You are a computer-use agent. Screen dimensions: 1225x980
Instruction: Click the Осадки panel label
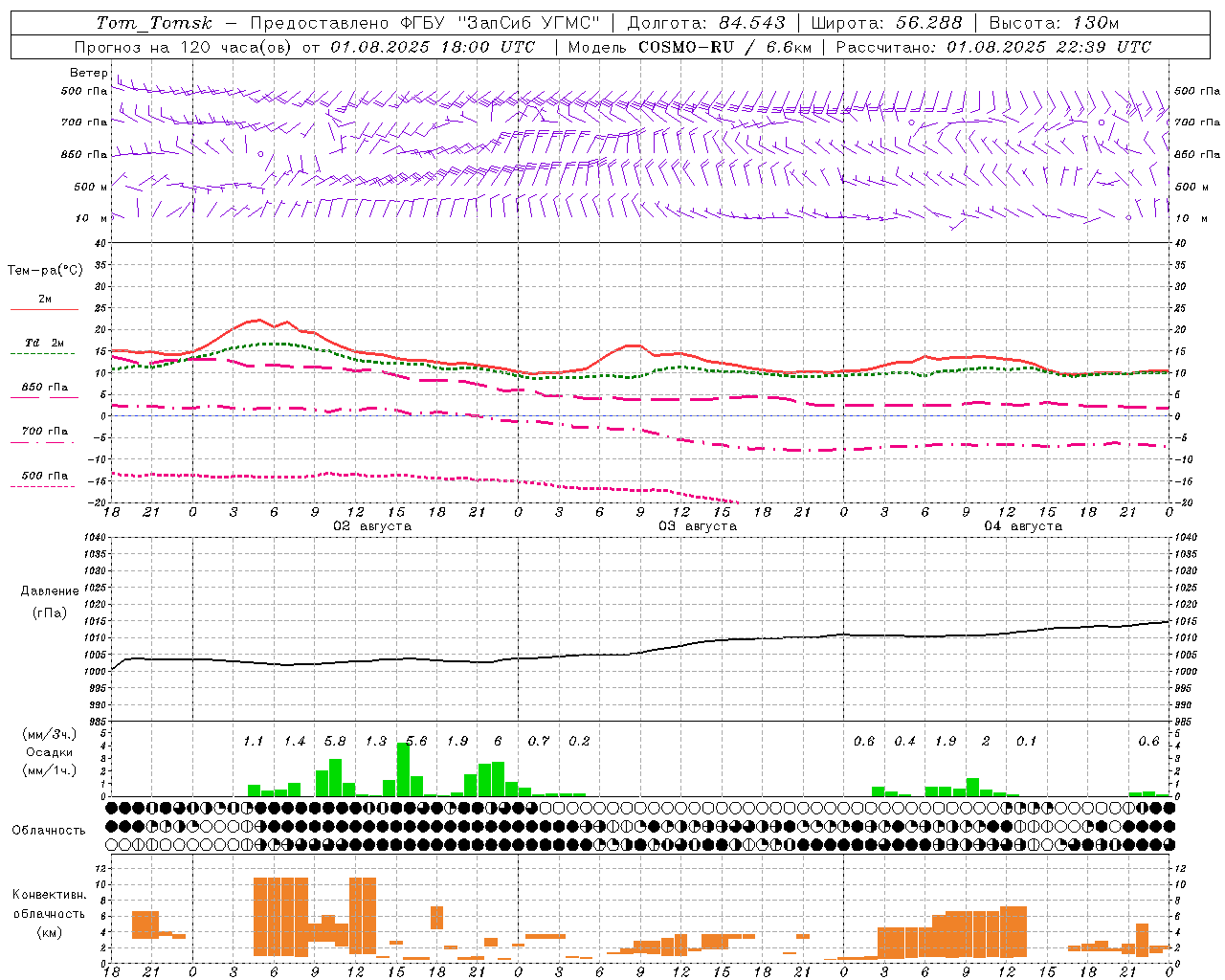(49, 752)
